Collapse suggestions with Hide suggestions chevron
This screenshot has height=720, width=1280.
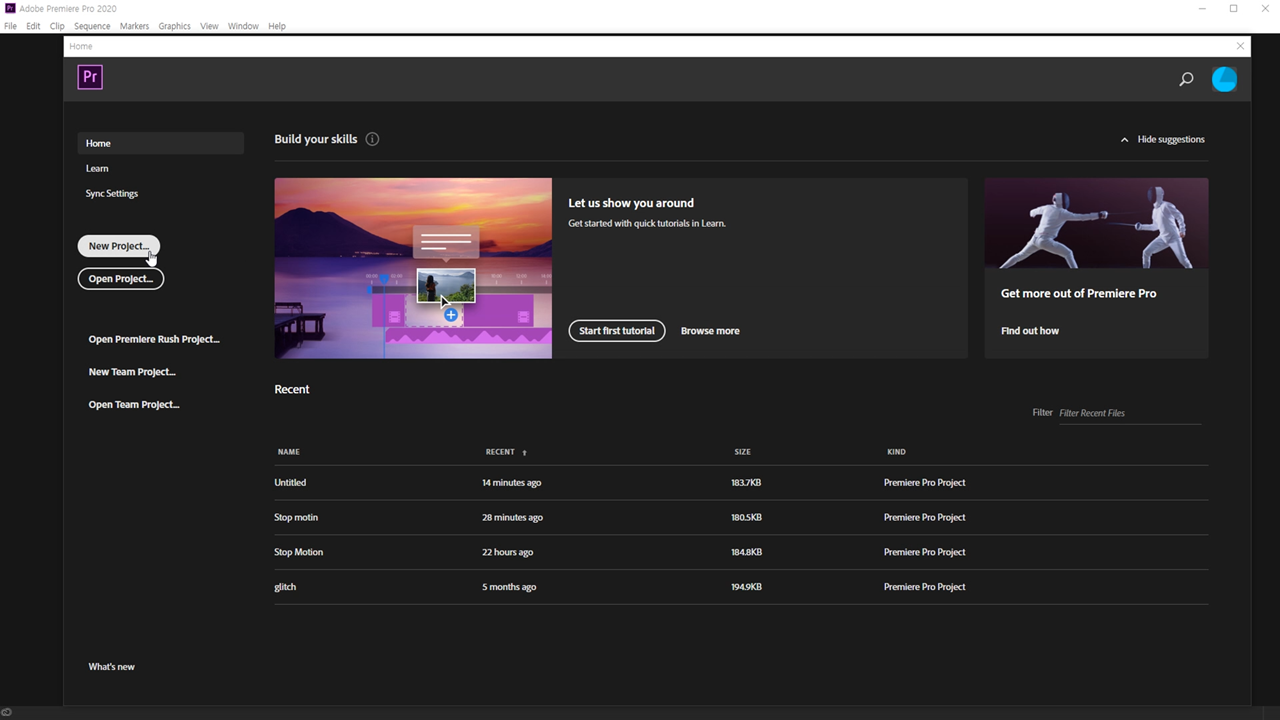1124,140
